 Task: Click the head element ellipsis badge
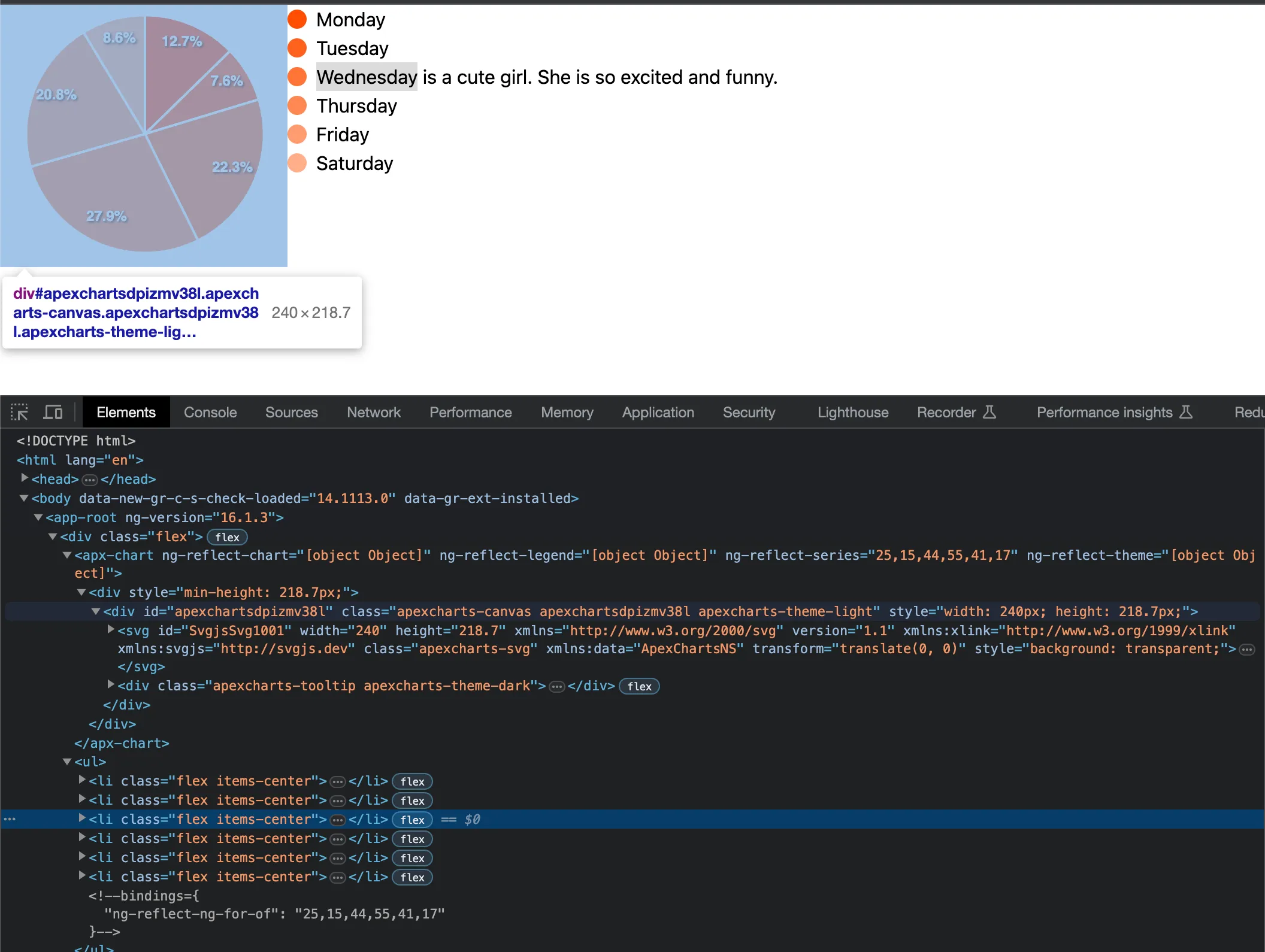point(90,480)
